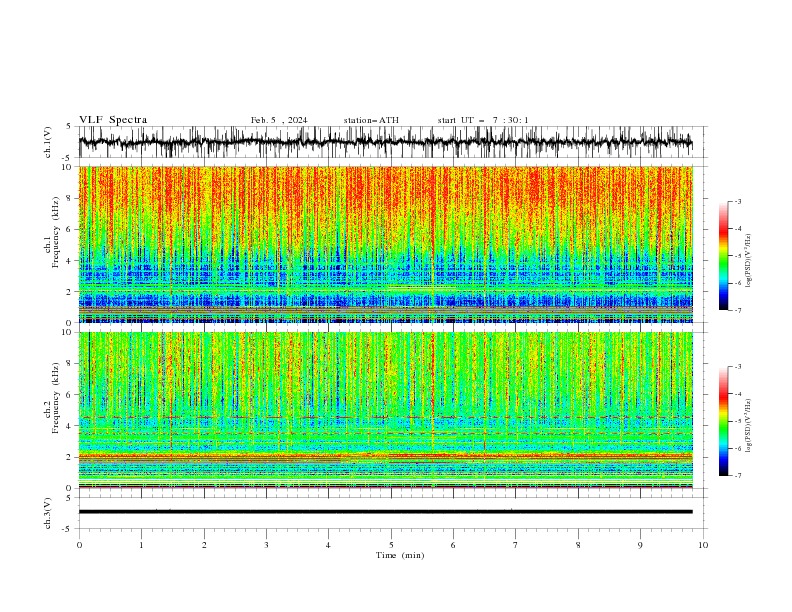Viewport: 792px width, 612px height.
Task: Click time axis tick label "9"
Action: 640,545
